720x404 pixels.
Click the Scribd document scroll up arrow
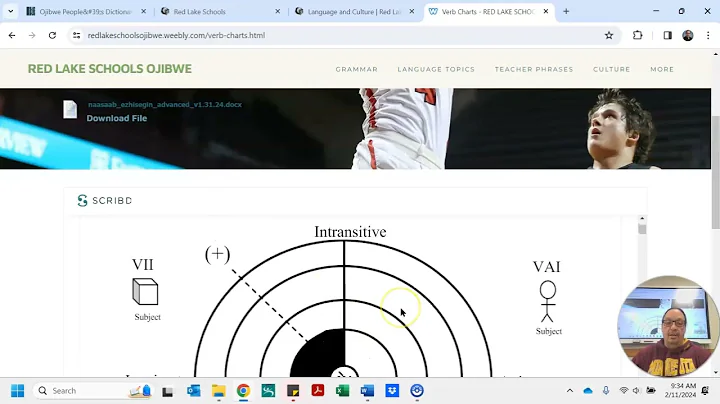(642, 219)
